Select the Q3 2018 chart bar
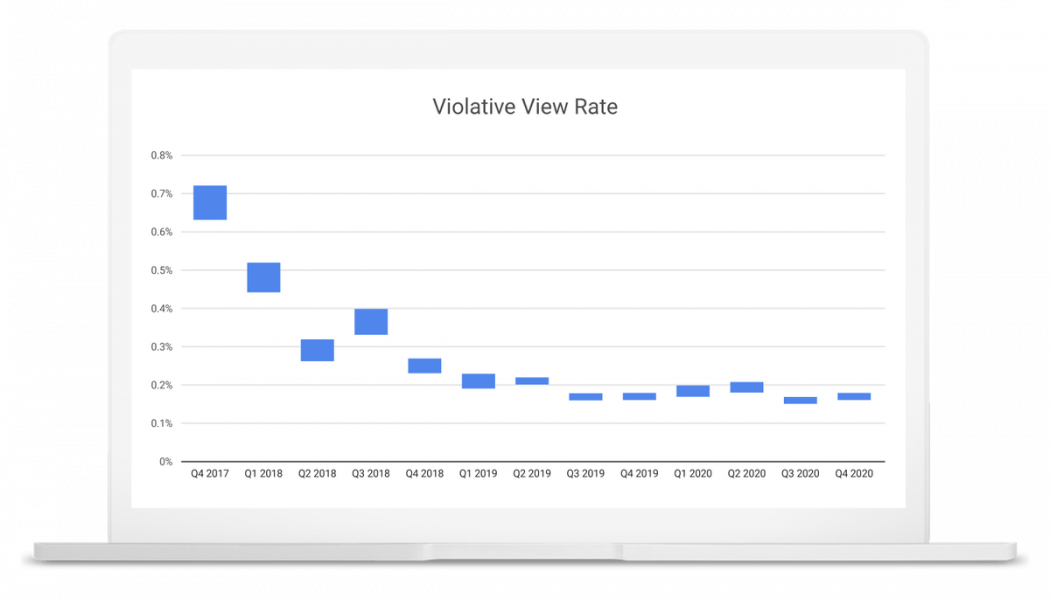 point(370,321)
